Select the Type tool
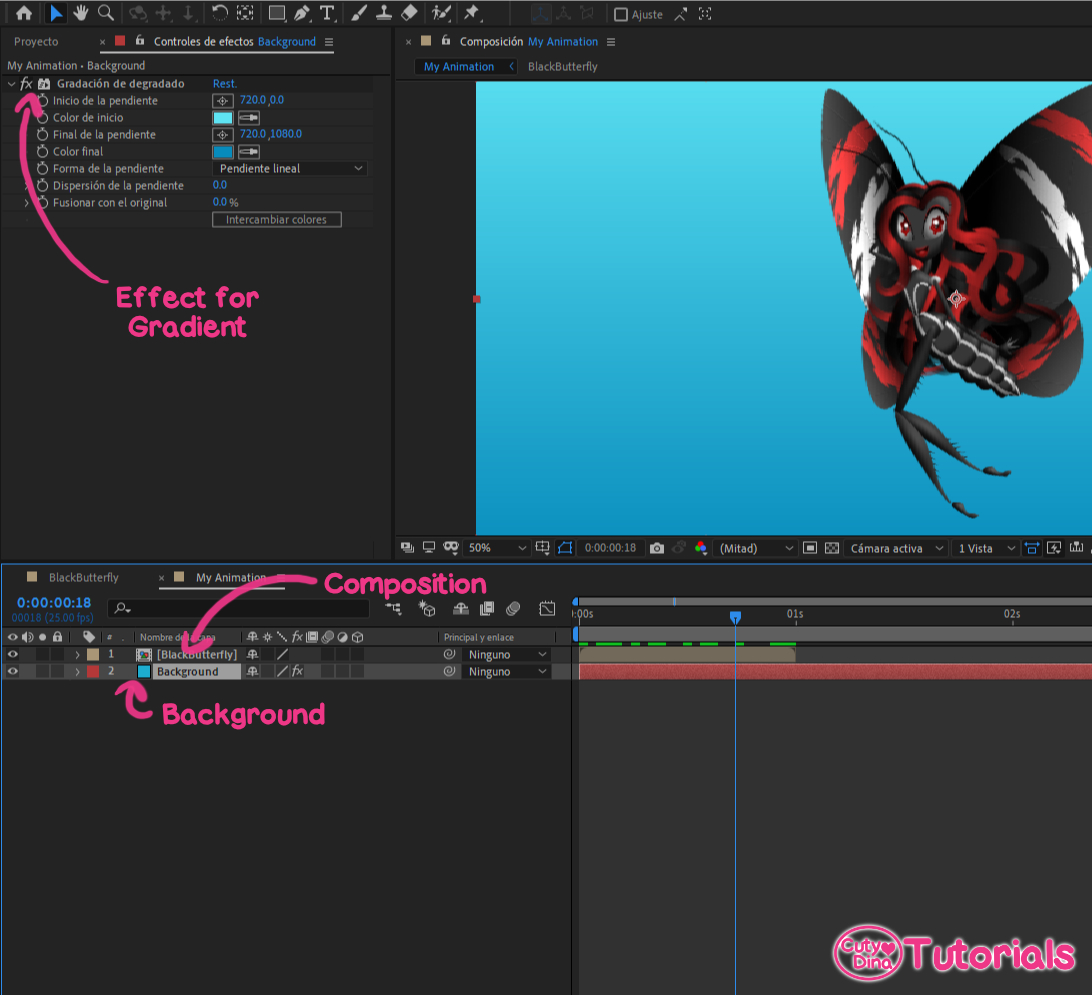 327,13
